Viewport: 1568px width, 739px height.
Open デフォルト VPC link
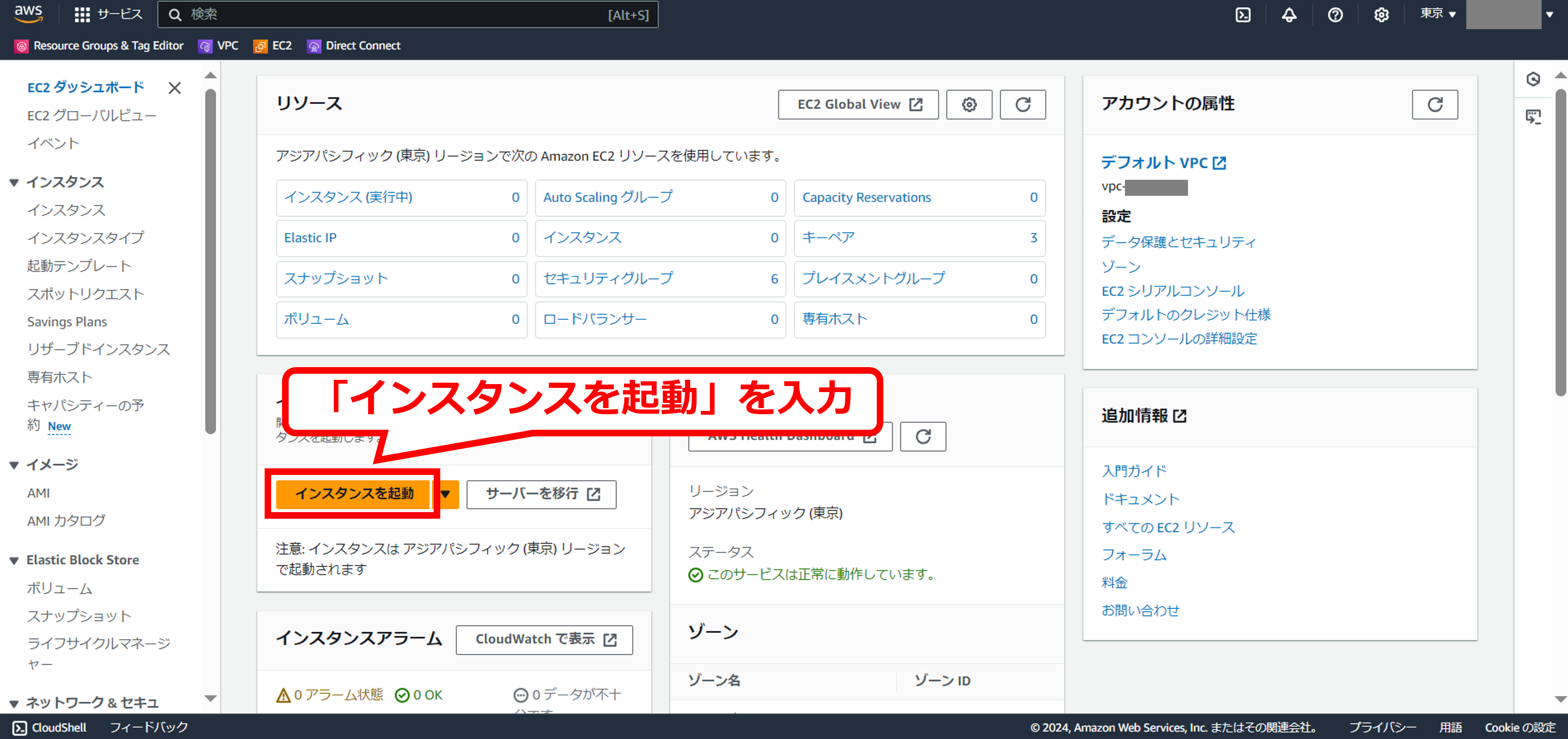click(1163, 162)
